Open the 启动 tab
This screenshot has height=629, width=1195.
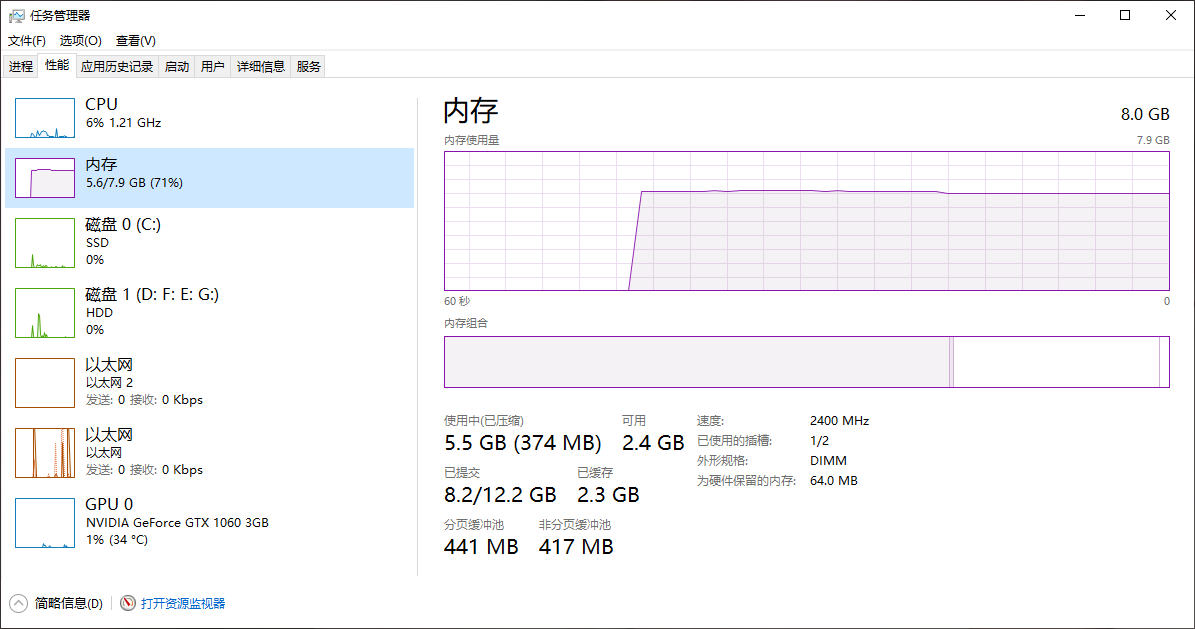pos(176,66)
